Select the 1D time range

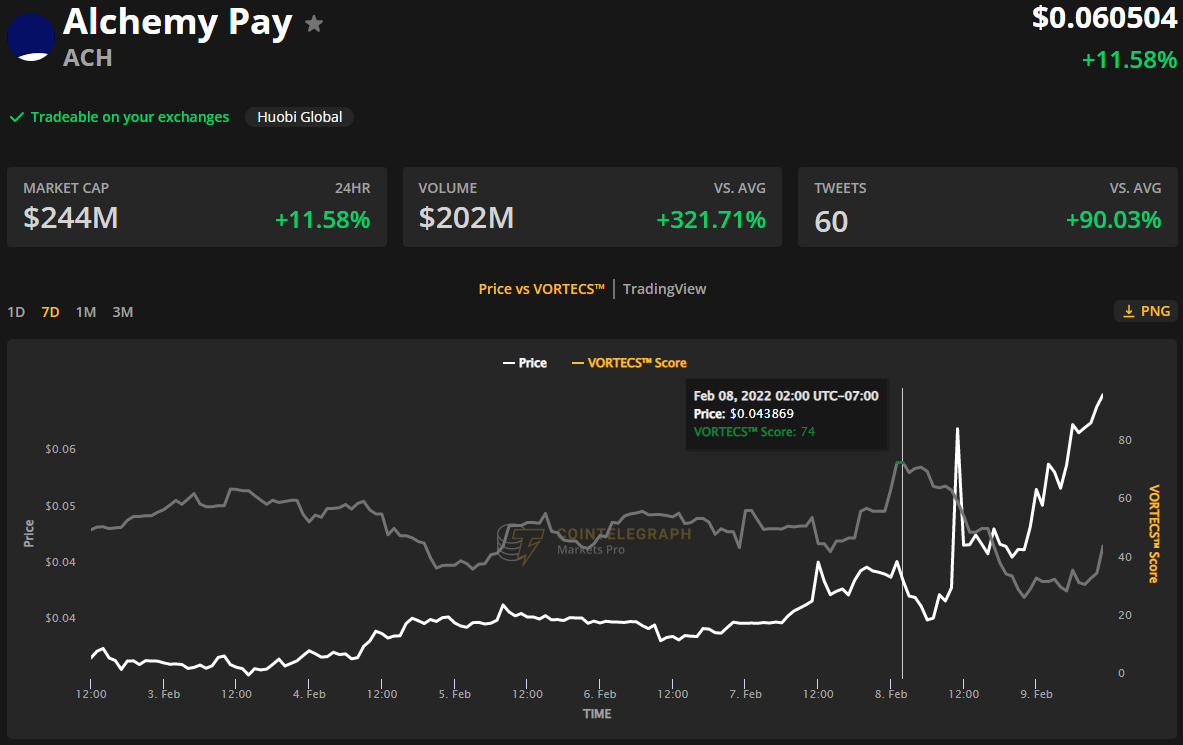coord(16,312)
